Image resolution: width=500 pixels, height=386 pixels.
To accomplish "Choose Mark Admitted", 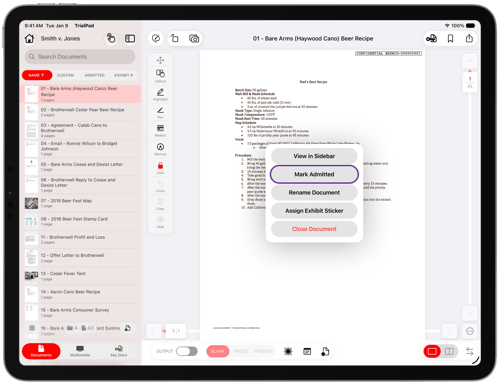I will click(x=314, y=174).
